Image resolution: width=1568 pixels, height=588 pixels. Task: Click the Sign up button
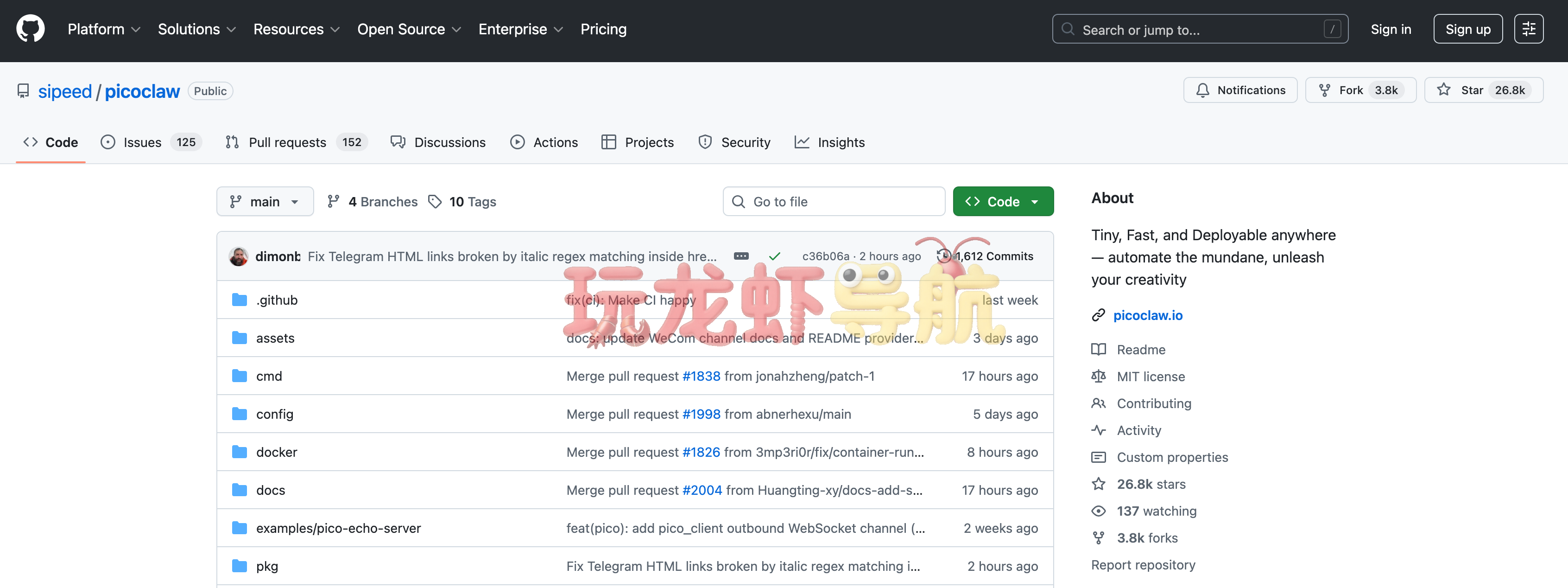pos(1467,29)
